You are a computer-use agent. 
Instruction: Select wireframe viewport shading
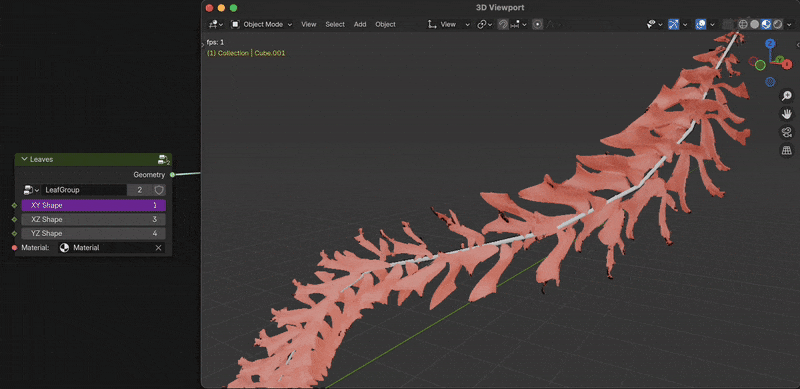(x=743, y=24)
